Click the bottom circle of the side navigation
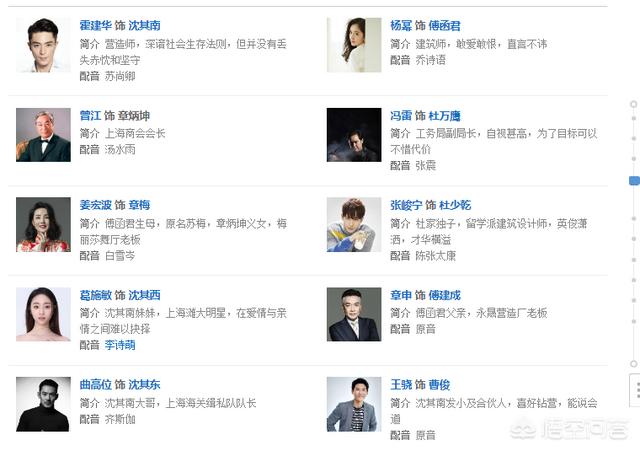 pos(633,363)
